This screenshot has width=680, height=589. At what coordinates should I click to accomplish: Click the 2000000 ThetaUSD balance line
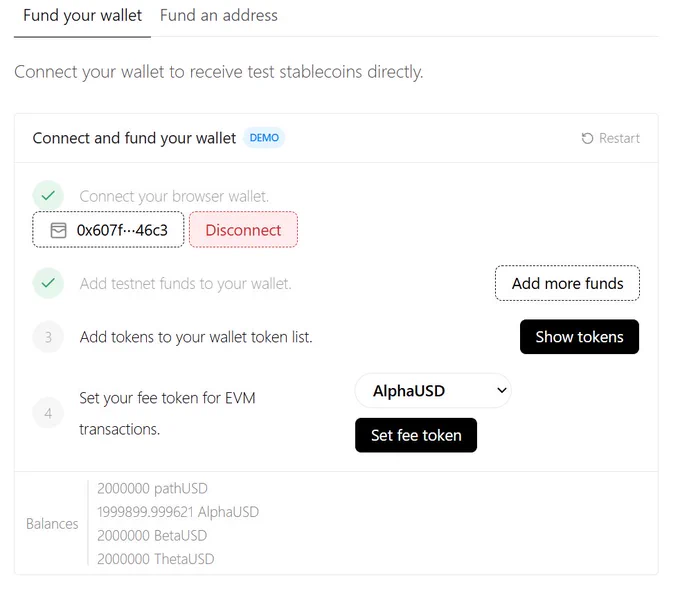tap(156, 559)
